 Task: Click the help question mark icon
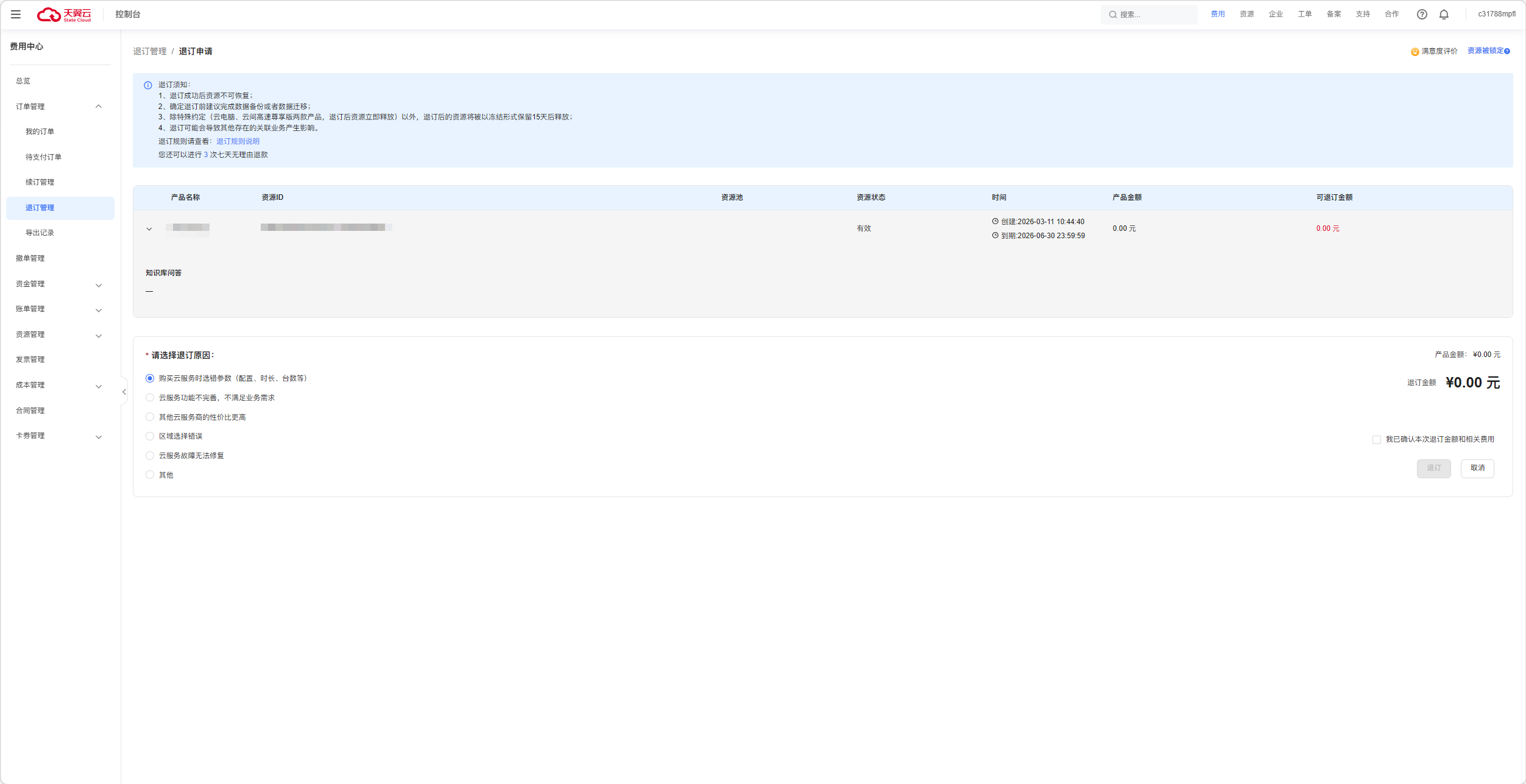[1422, 14]
